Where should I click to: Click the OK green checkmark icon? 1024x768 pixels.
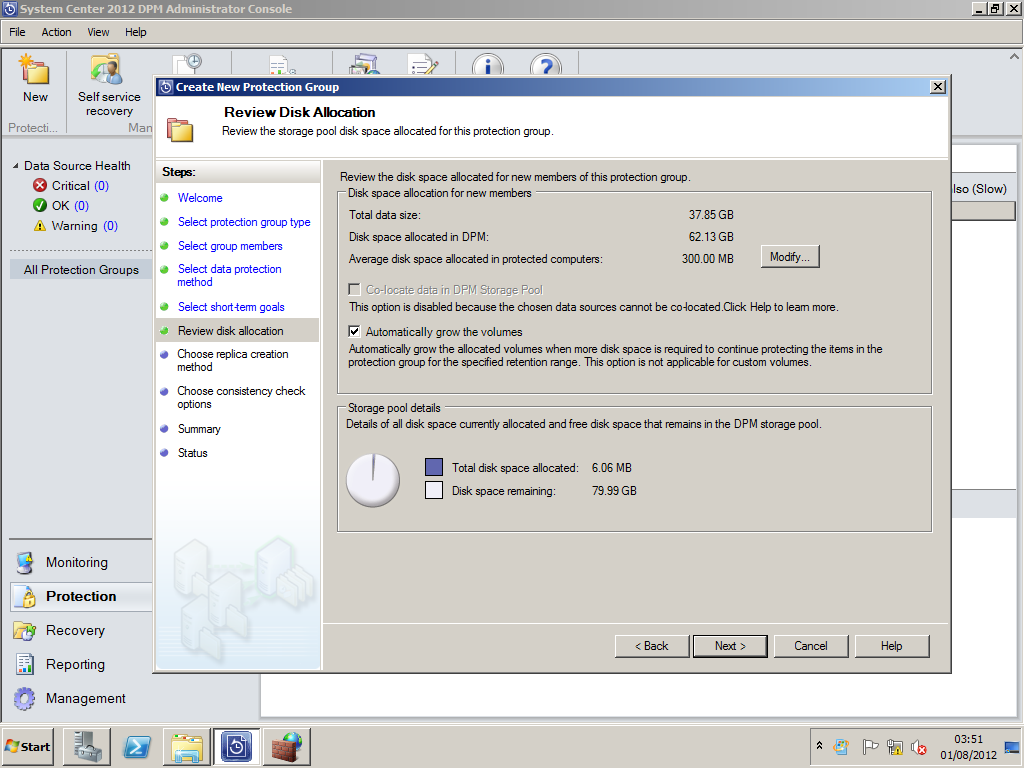point(40,206)
